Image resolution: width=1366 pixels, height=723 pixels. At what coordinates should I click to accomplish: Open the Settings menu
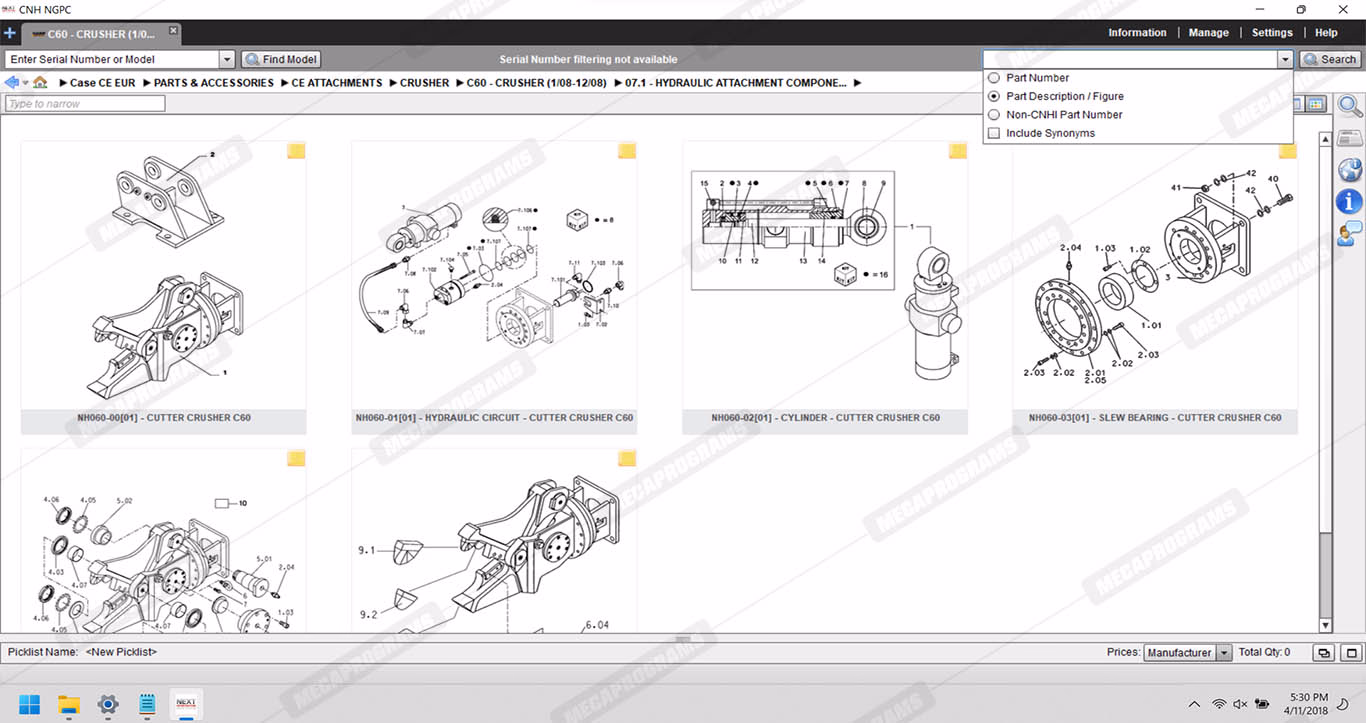pos(1272,33)
